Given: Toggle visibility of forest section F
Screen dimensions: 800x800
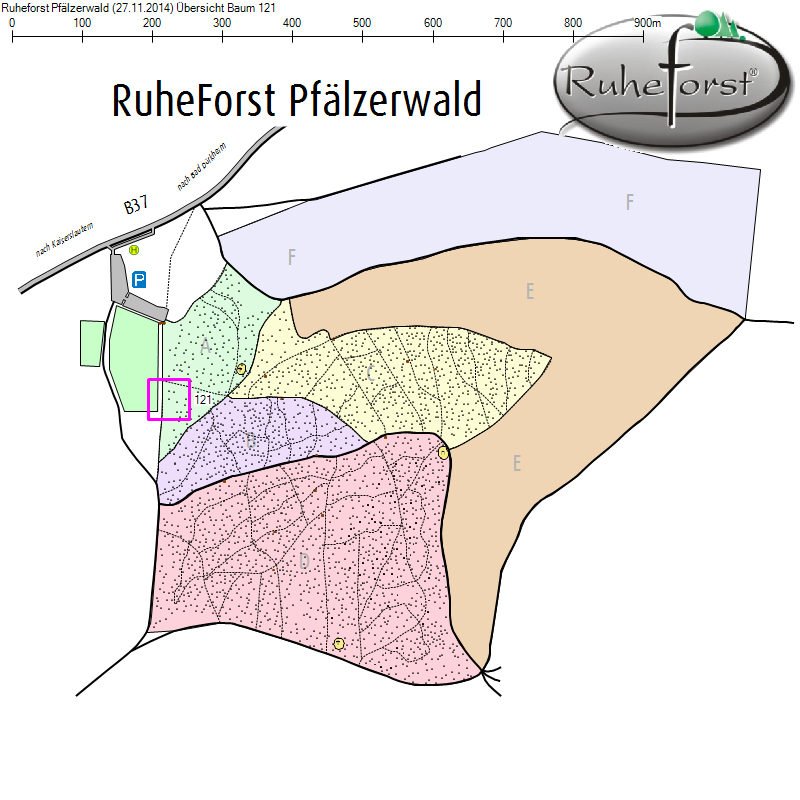Looking at the screenshot, I should click(628, 203).
